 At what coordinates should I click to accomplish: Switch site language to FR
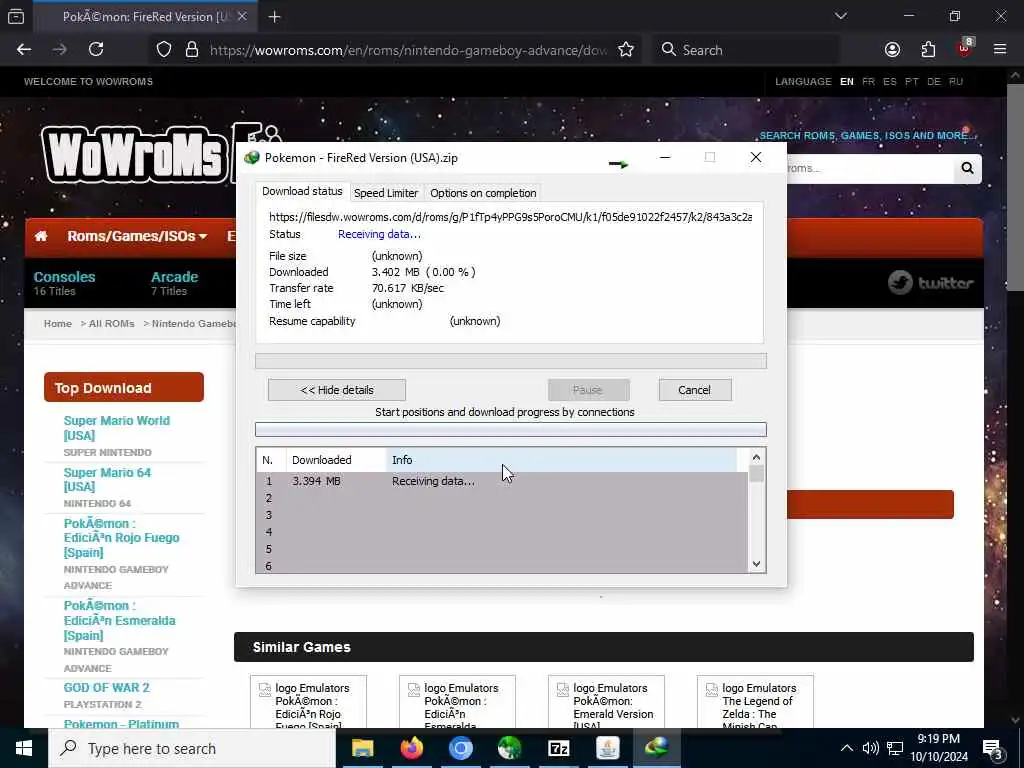868,82
